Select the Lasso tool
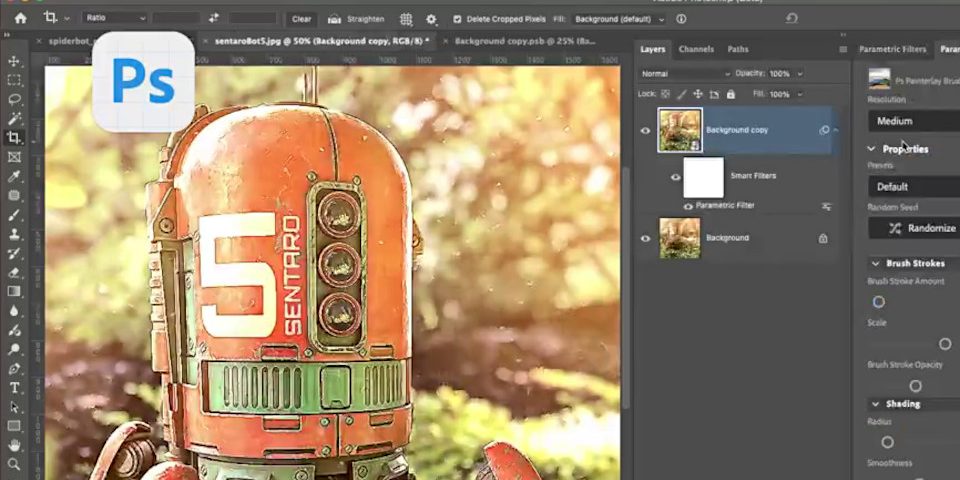The height and width of the screenshot is (480, 960). click(x=14, y=100)
